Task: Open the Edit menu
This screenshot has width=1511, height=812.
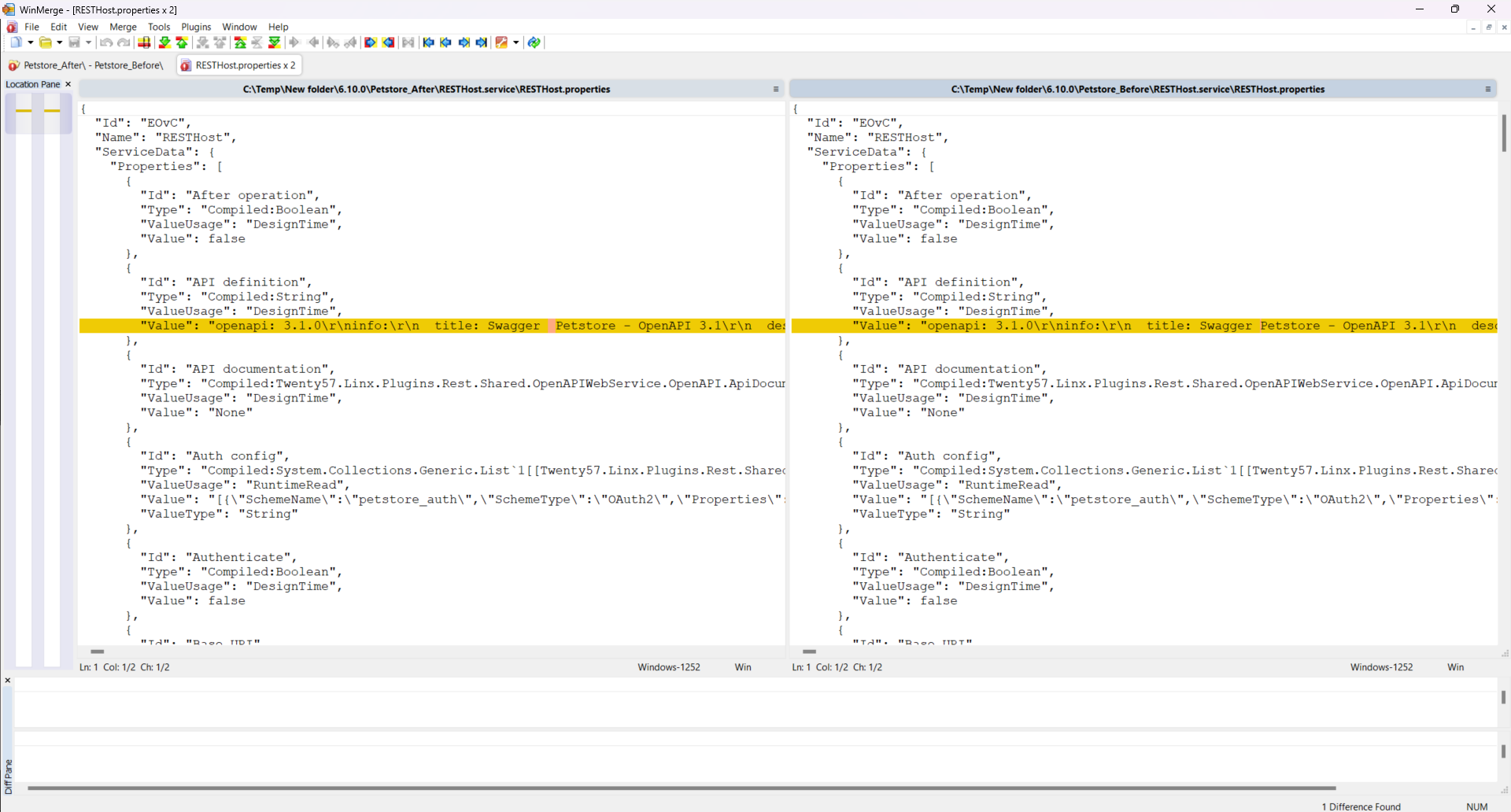Action: point(59,27)
